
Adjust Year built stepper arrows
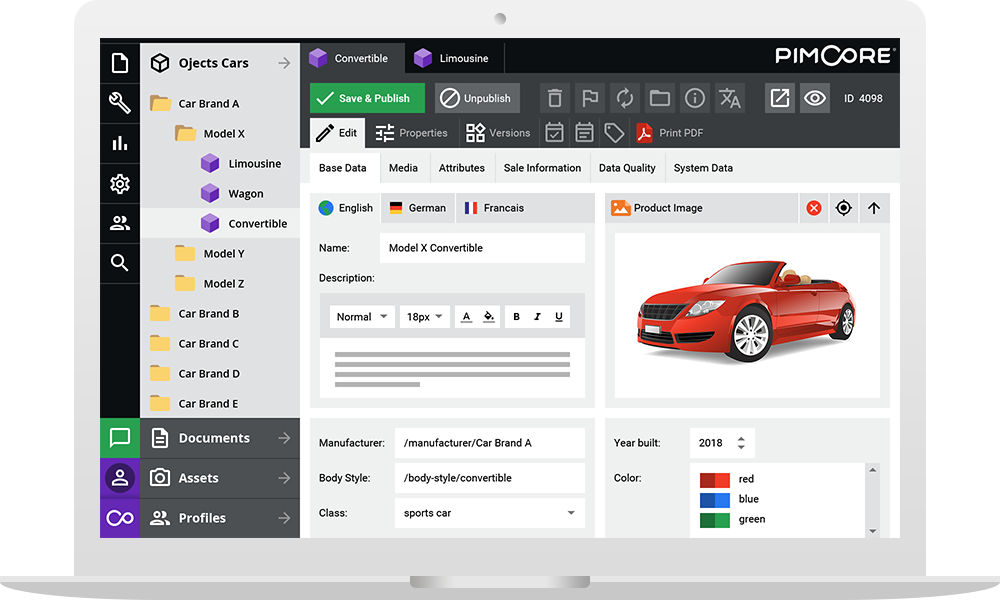(x=741, y=443)
